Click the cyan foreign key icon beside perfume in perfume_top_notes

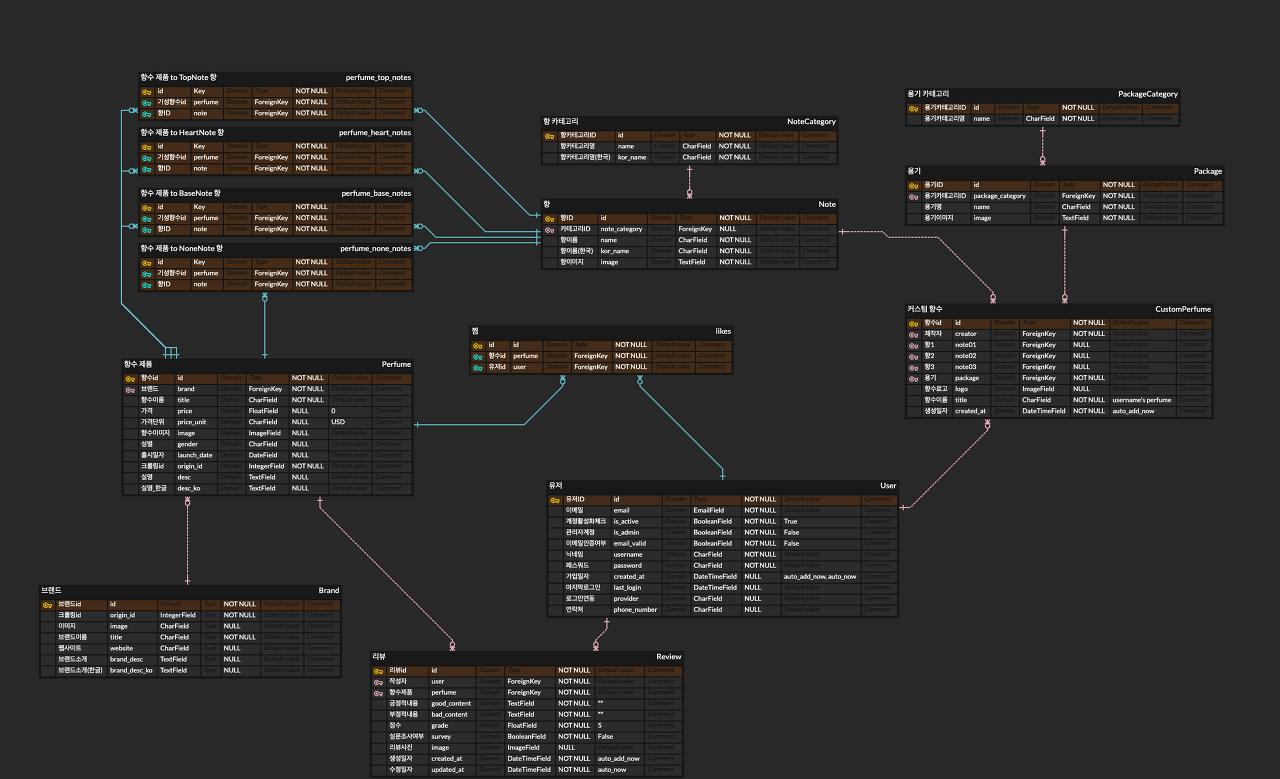pos(146,102)
